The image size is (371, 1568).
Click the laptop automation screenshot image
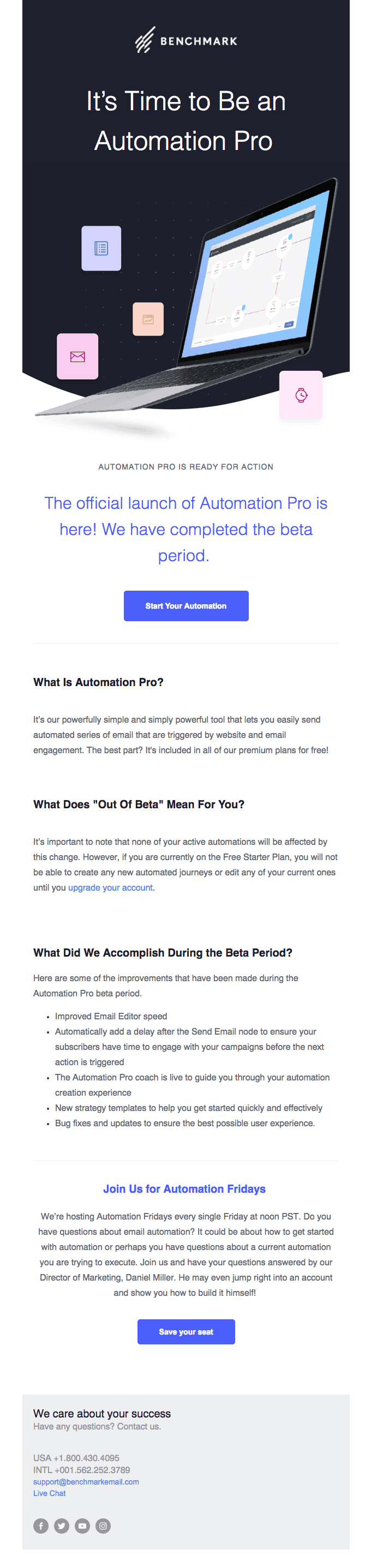[256, 280]
